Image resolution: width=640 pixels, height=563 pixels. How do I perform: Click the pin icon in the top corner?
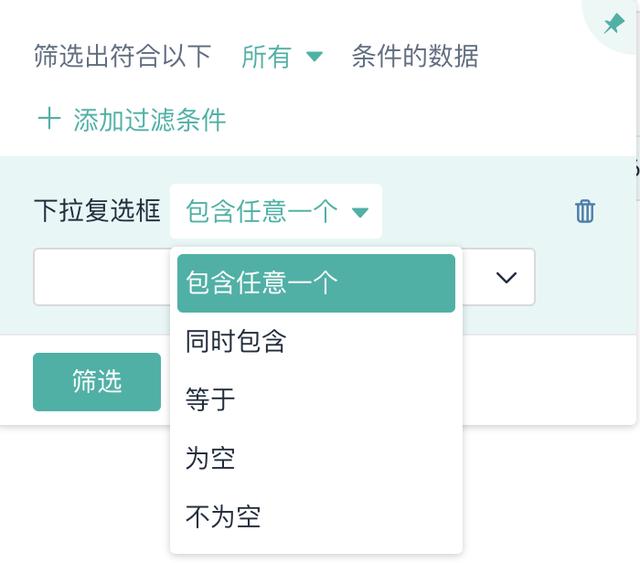[613, 24]
